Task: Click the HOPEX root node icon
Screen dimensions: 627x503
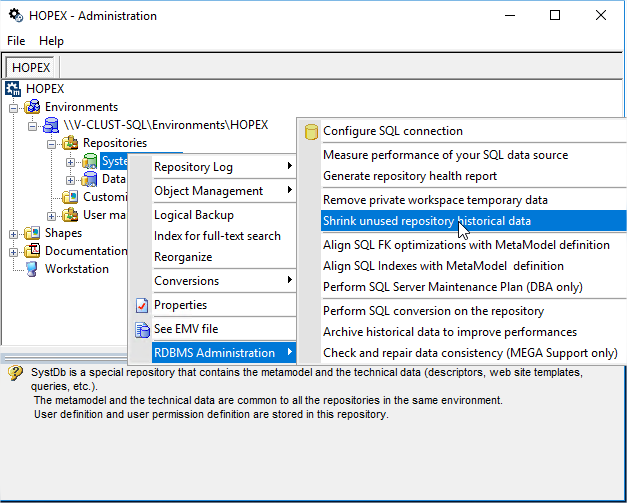Action: pos(13,89)
